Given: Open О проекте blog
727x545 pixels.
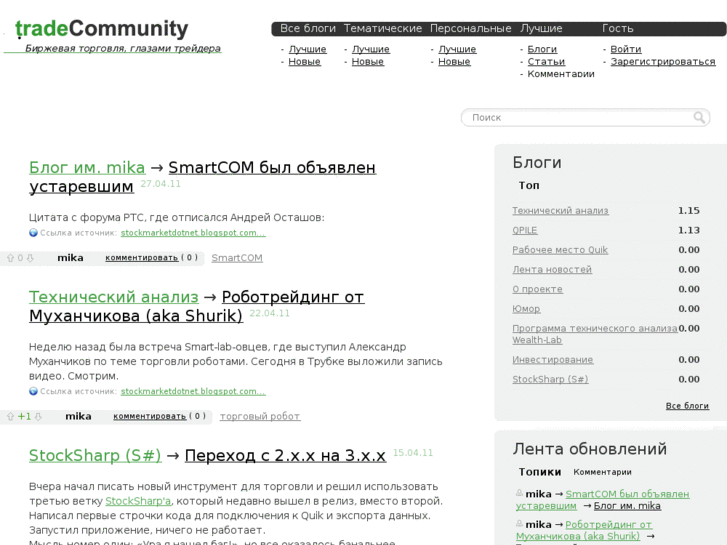Looking at the screenshot, I should point(537,289).
